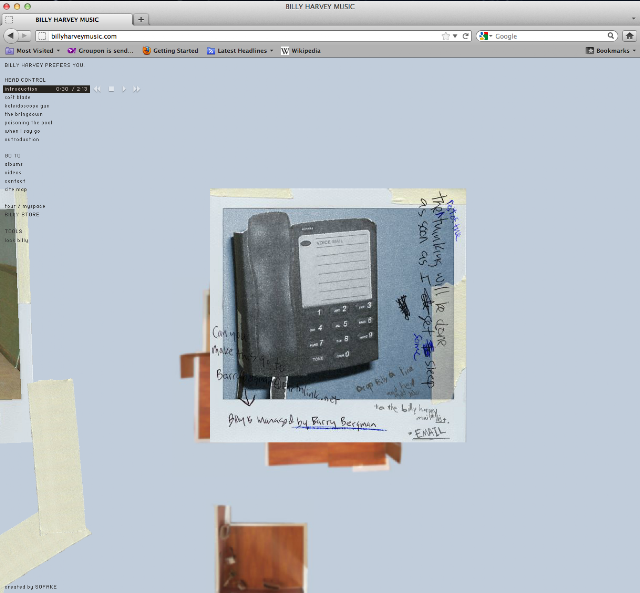
Task: Click the handwritten EMAIL link on card
Action: point(429,433)
